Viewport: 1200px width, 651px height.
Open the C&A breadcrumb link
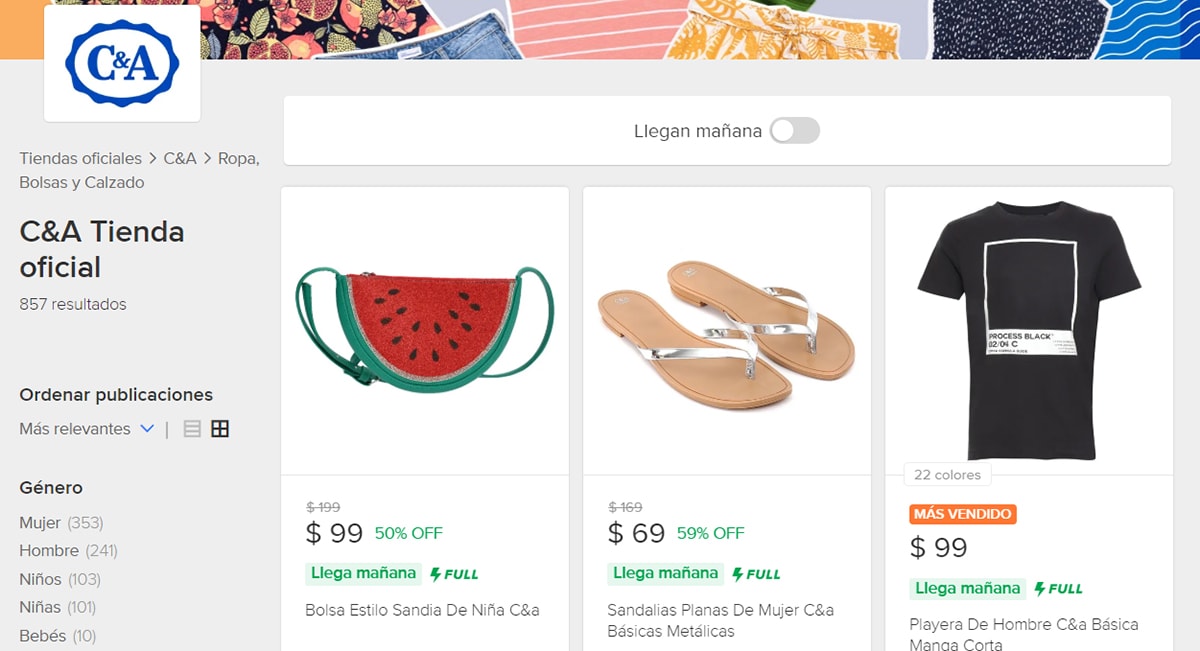point(180,158)
